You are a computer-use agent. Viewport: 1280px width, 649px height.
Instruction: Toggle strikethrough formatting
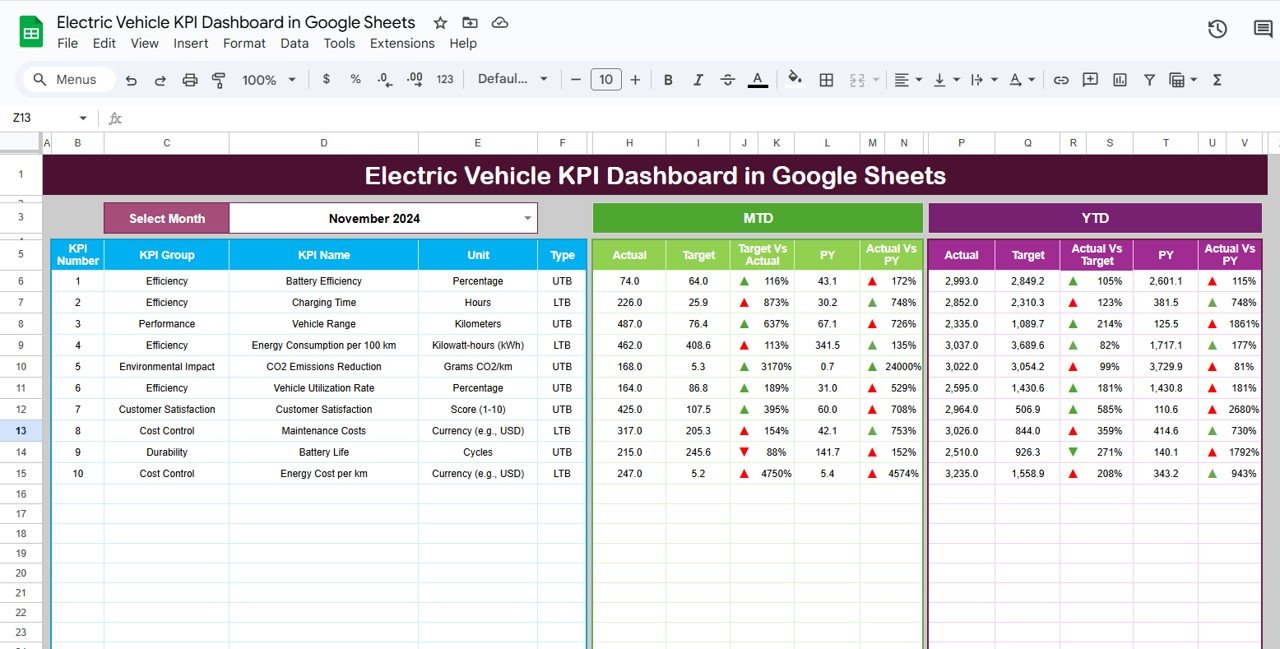728,79
